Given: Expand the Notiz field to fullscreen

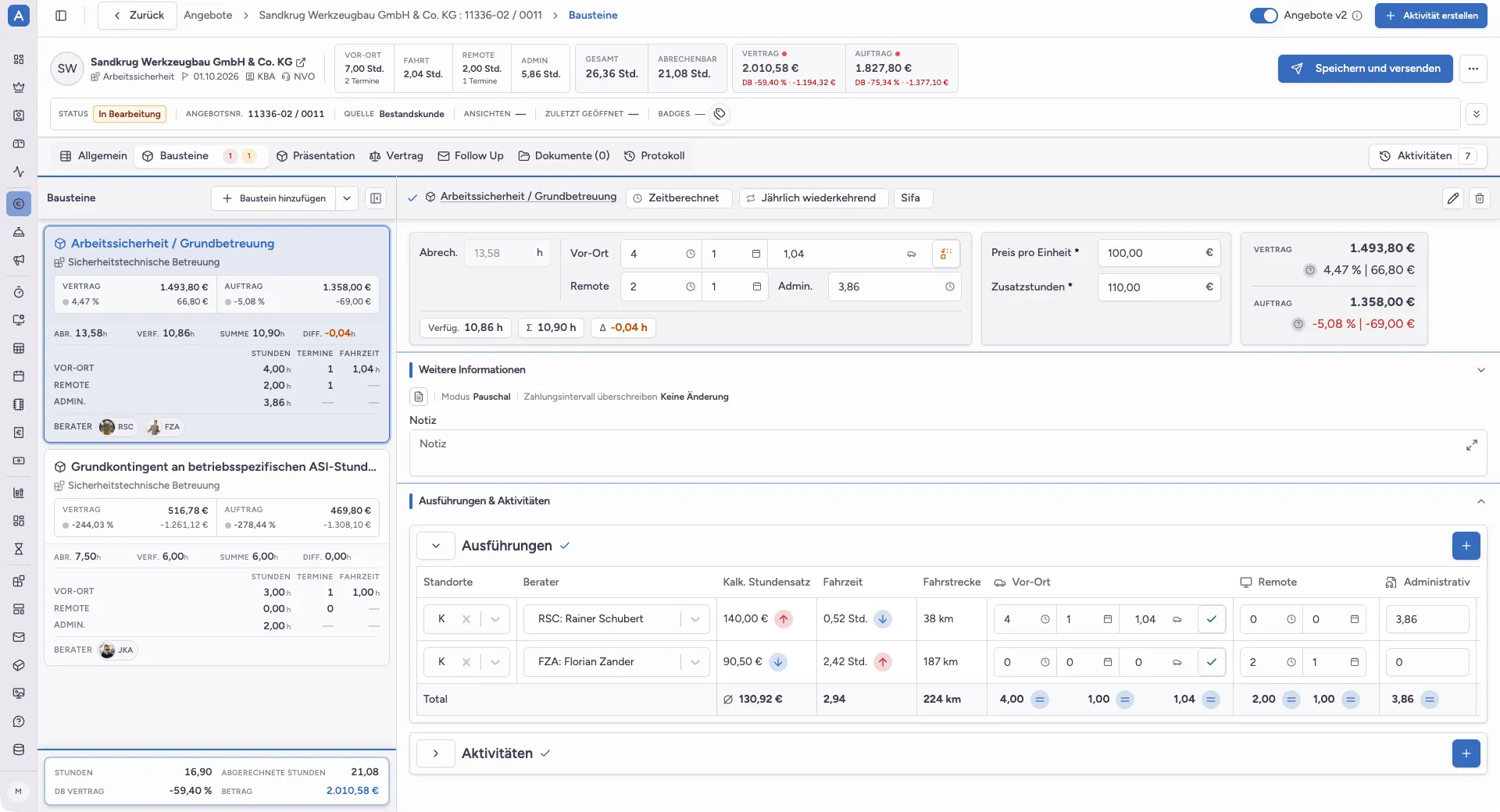Looking at the screenshot, I should 1471,445.
